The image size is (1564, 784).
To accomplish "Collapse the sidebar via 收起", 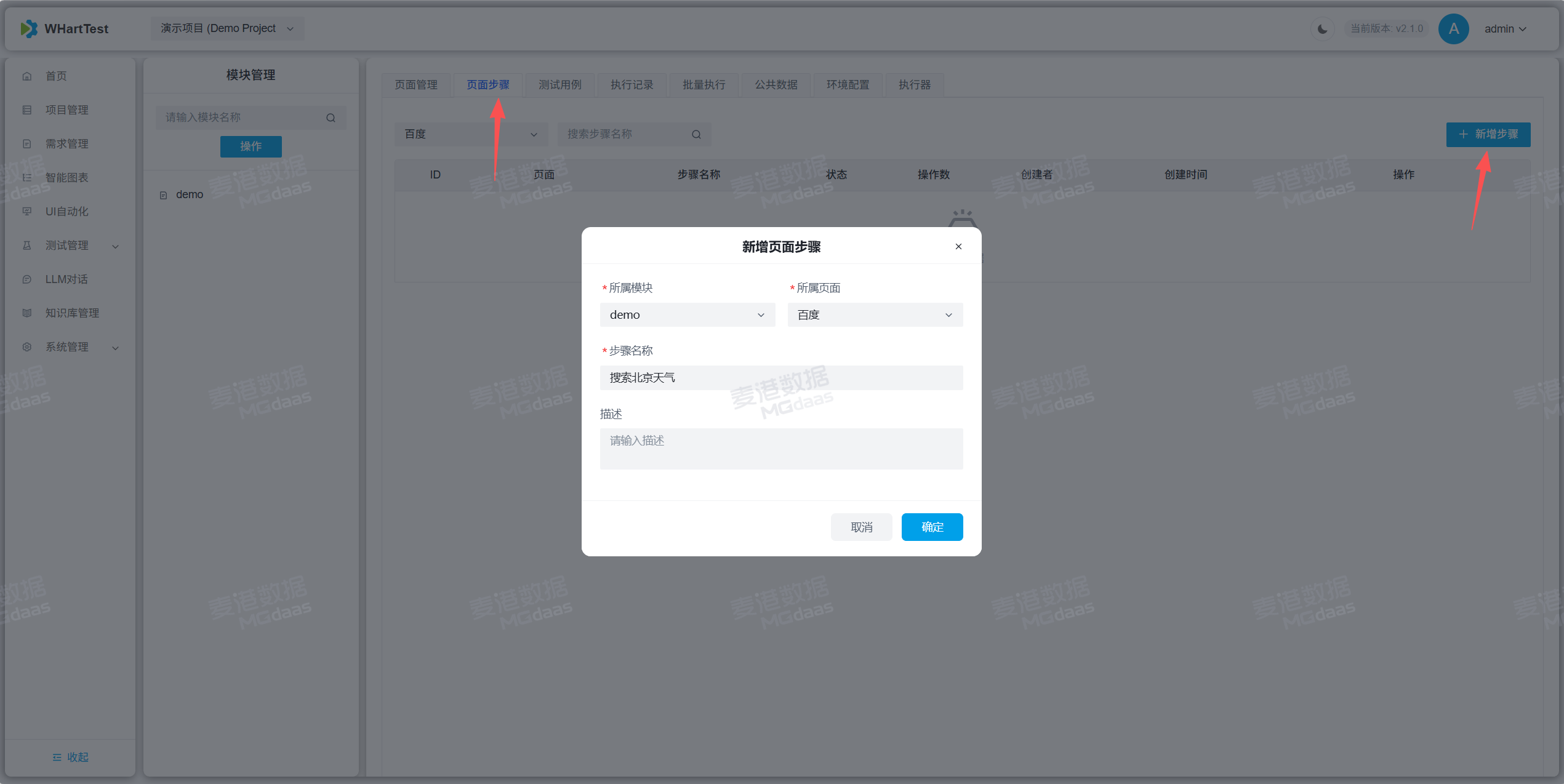I will (70, 757).
